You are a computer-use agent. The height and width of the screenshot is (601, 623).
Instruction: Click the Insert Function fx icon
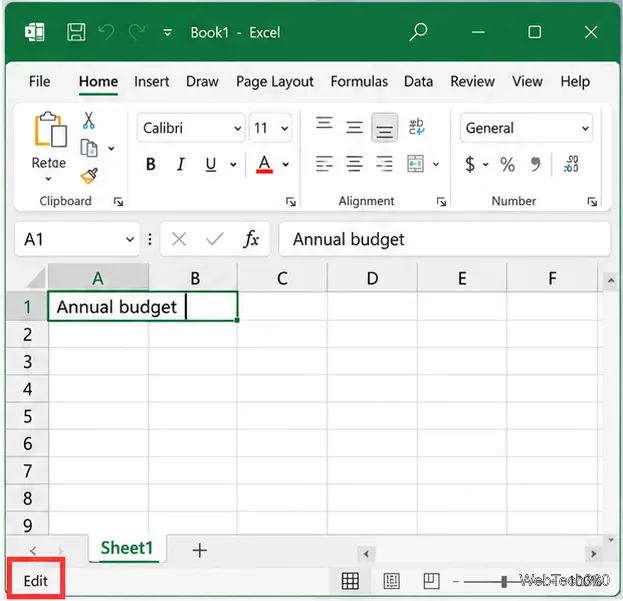pyautogui.click(x=251, y=239)
